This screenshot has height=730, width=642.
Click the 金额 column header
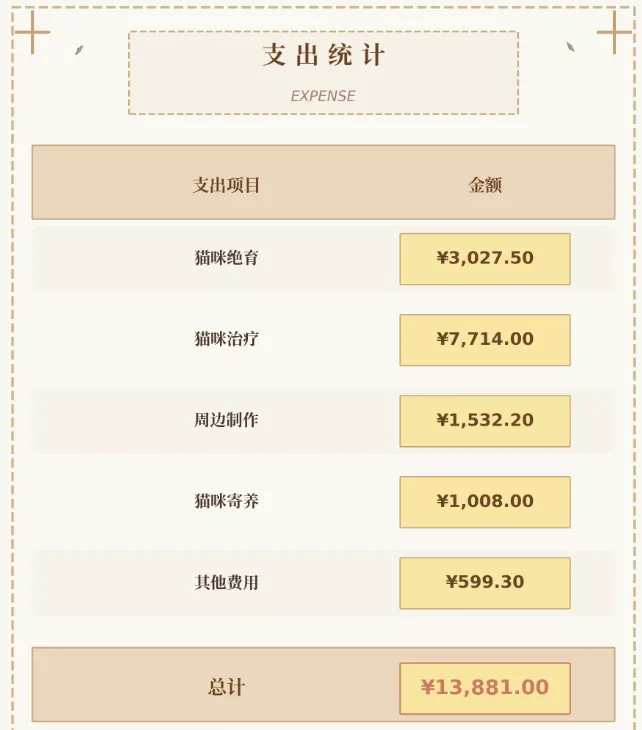tap(485, 185)
